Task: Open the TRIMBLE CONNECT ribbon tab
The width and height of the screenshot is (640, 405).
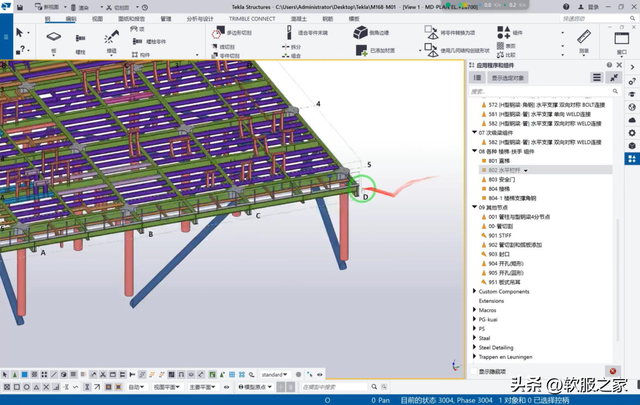Action: 252,19
